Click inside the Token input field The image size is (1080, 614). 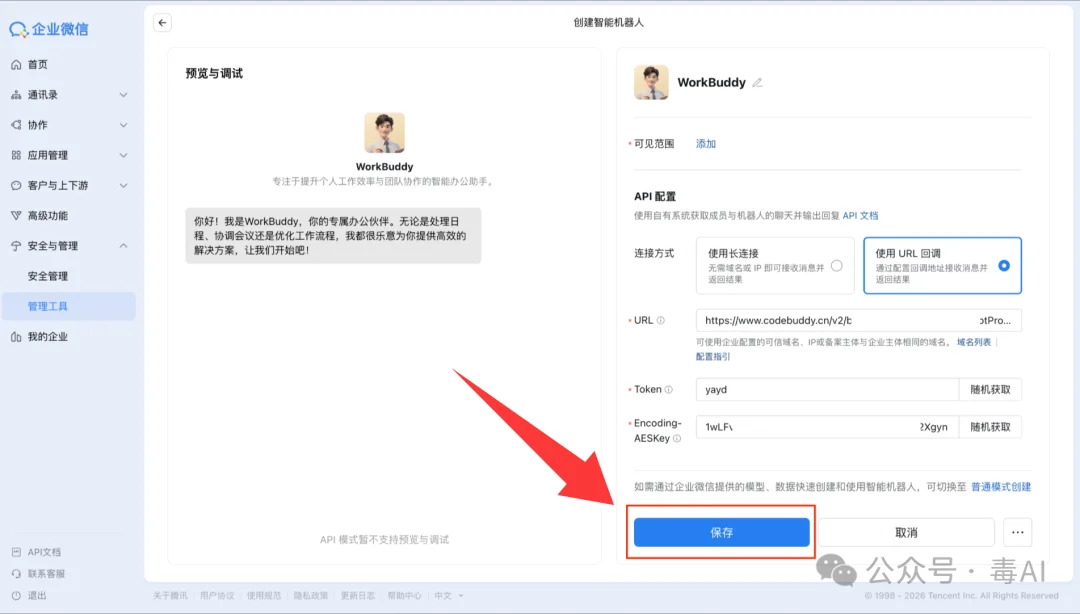tap(830, 389)
